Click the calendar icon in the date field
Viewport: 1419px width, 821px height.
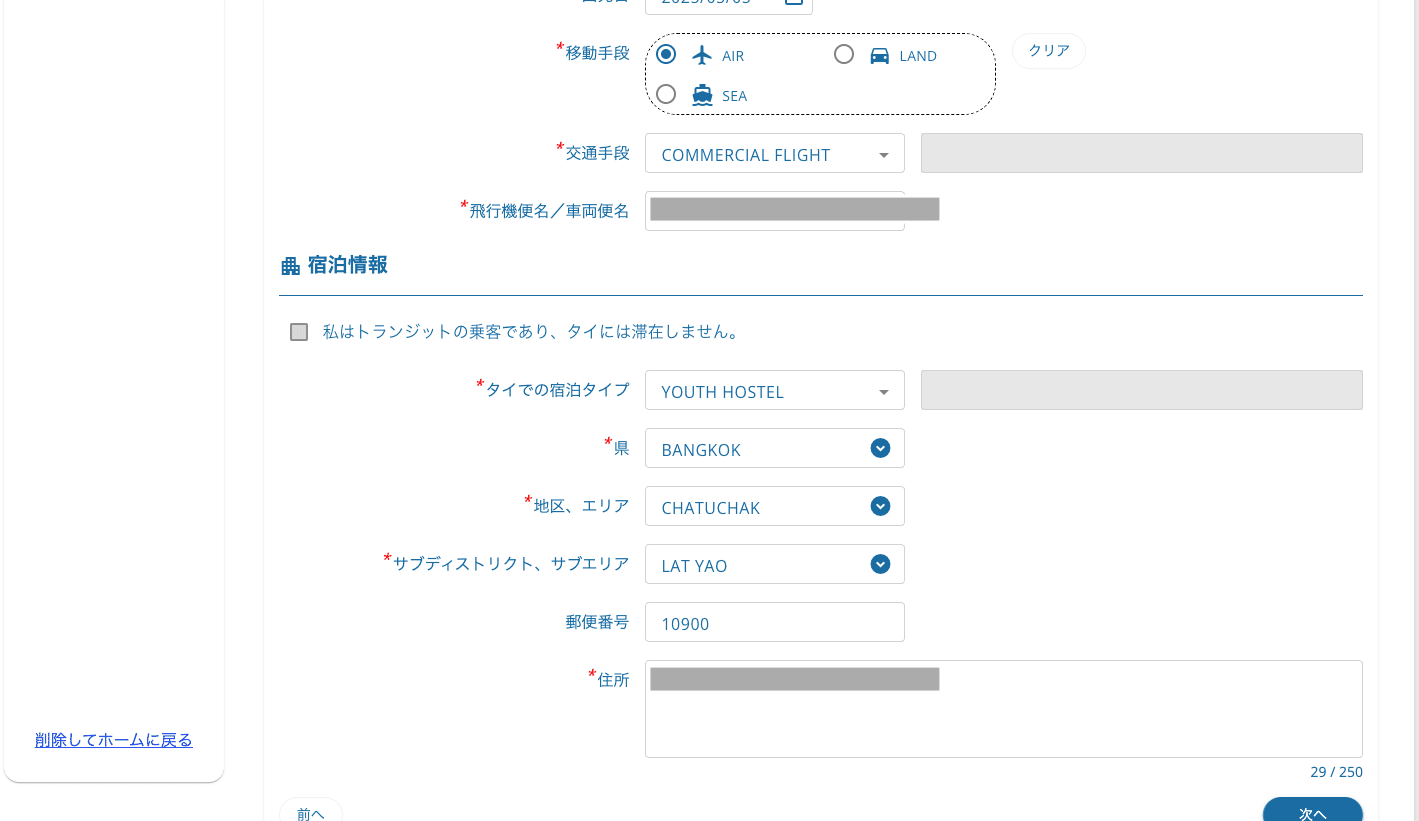[x=793, y=3]
